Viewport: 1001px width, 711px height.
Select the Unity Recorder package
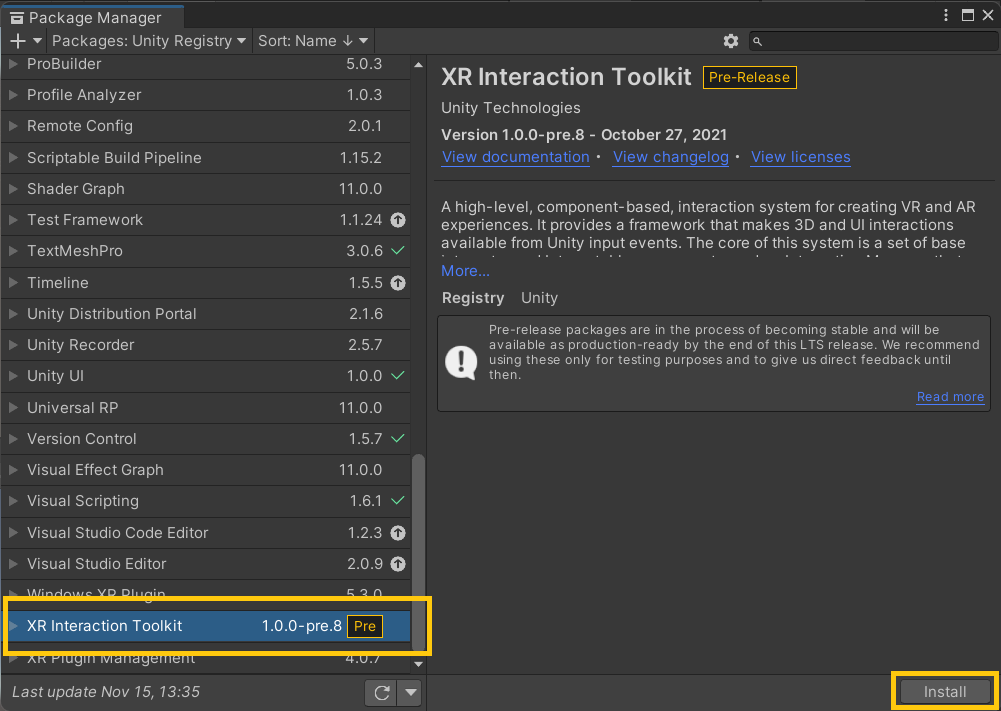(206, 345)
